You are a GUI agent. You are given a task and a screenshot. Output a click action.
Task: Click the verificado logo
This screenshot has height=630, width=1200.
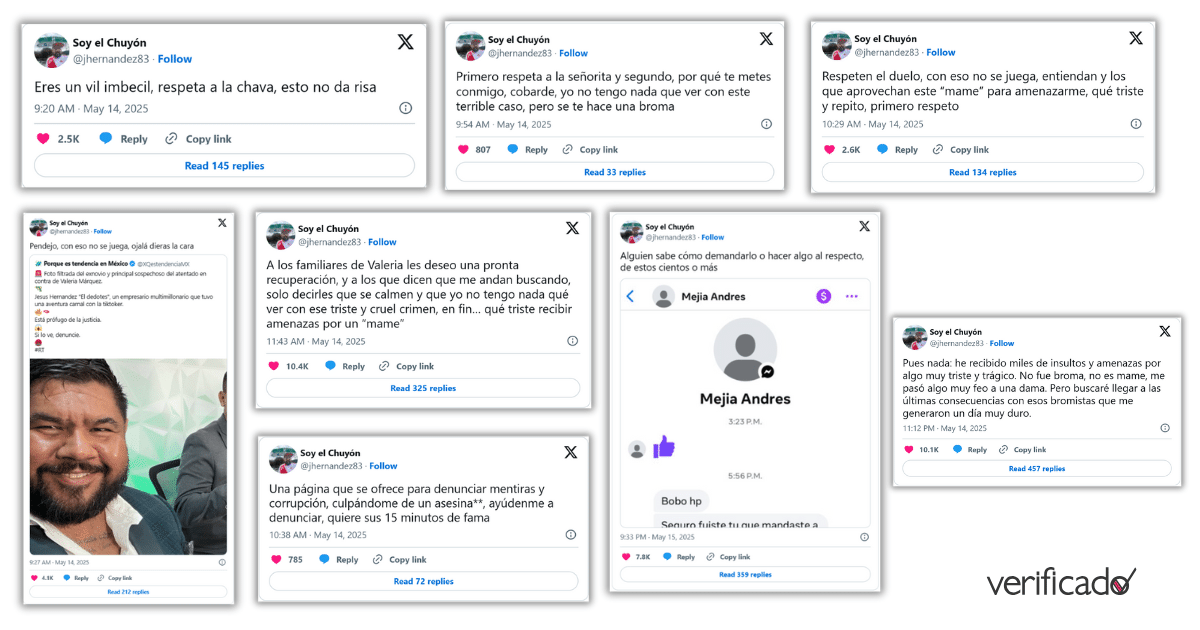click(x=1061, y=582)
